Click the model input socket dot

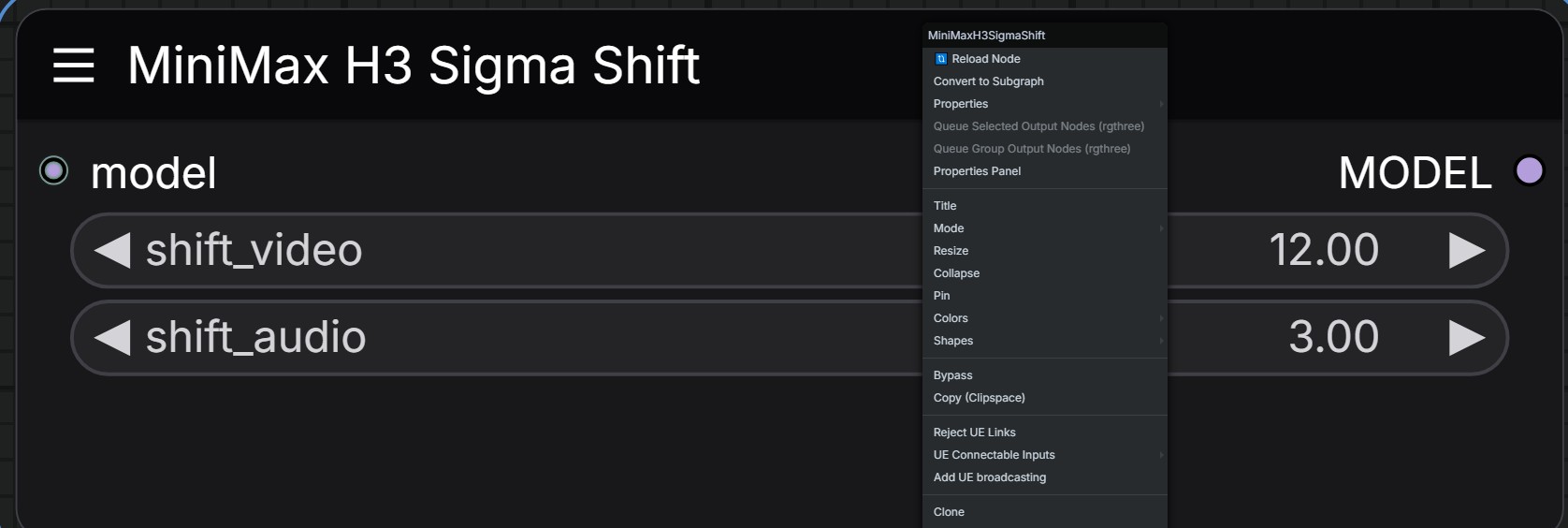53,170
